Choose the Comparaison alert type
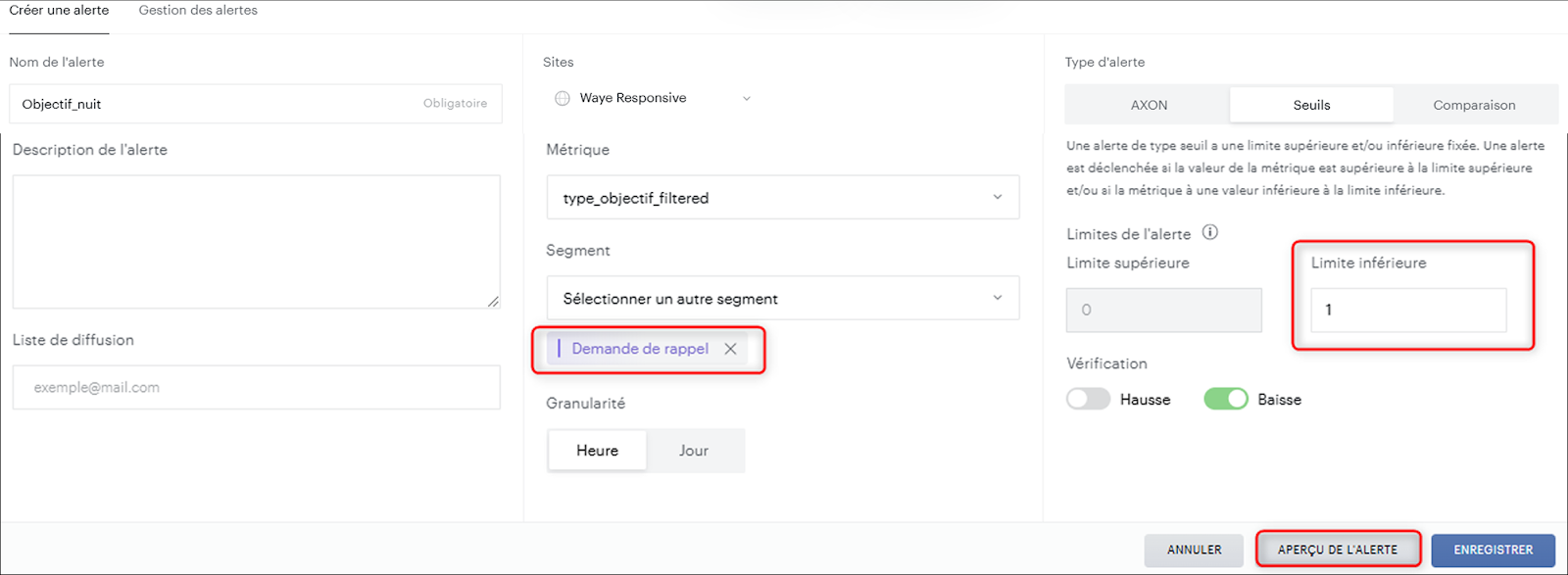The height and width of the screenshot is (575, 1568). [1474, 105]
